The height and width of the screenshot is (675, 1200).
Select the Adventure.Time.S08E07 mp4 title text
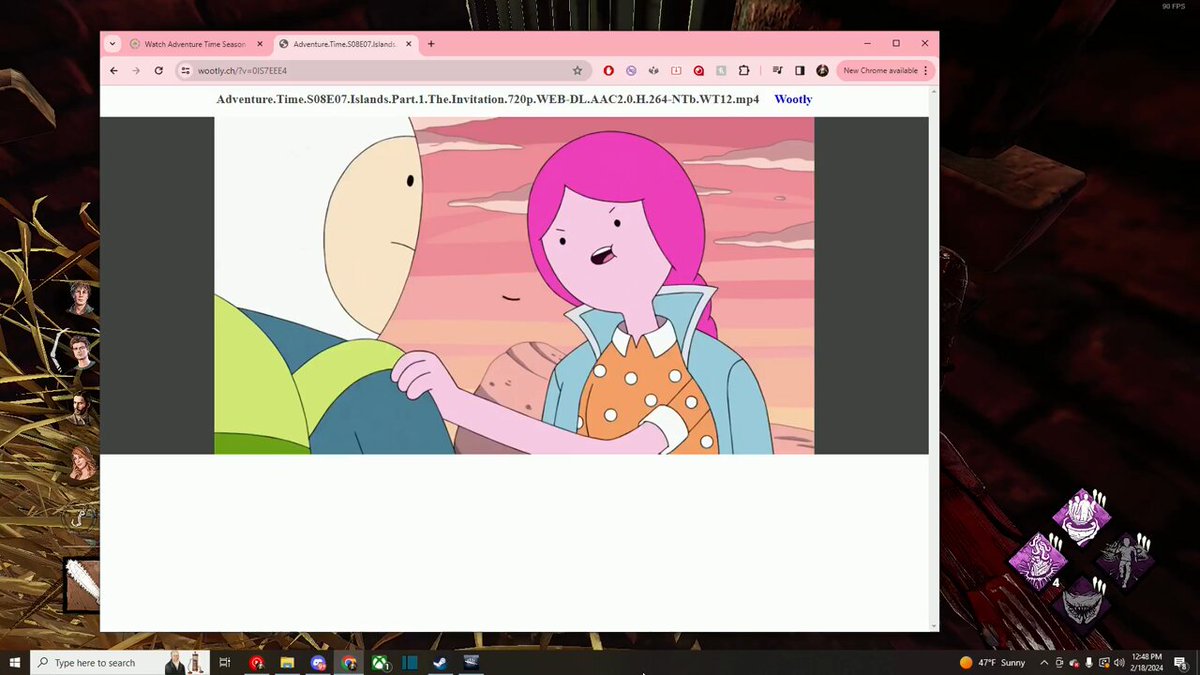tap(488, 99)
